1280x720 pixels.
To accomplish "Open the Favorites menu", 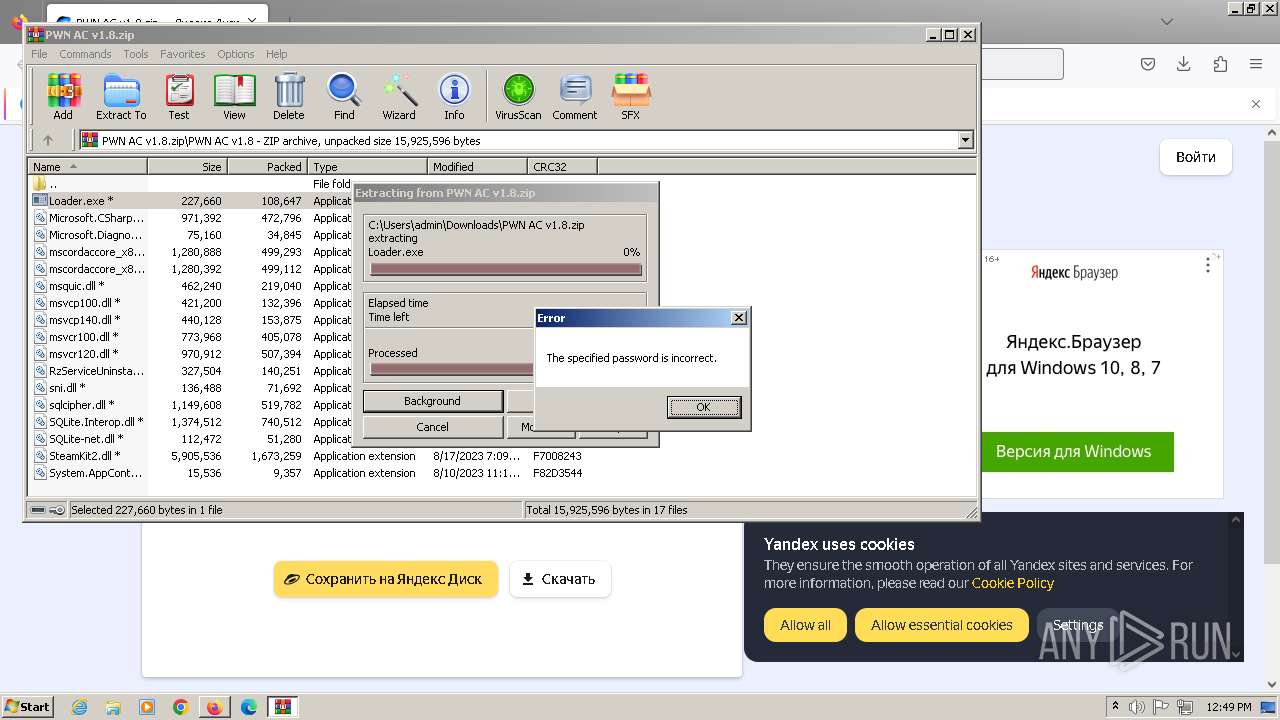I will (183, 54).
